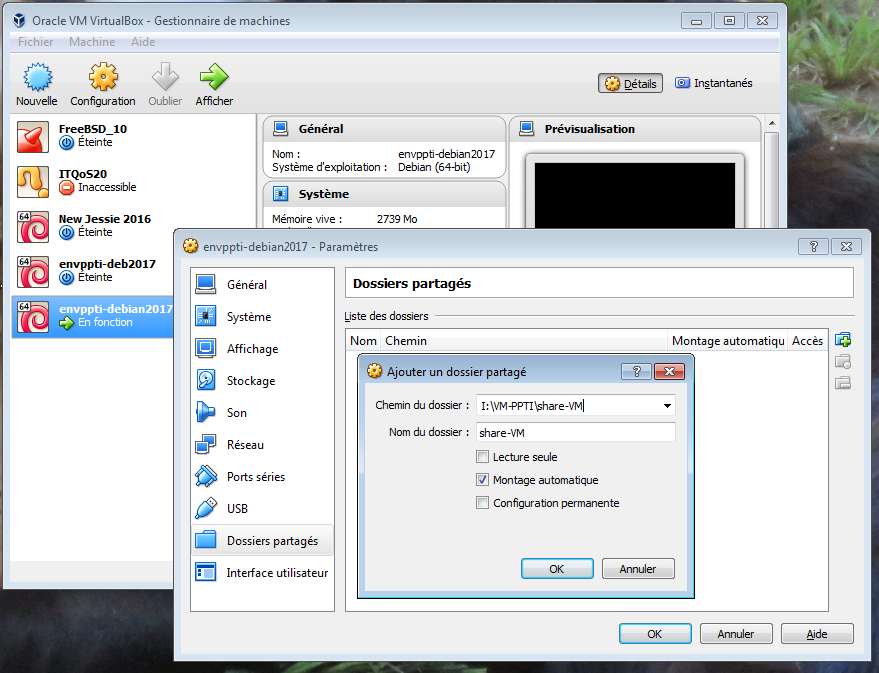This screenshot has width=879, height=673.
Task: Open the Réseau settings category
Action: pos(245,445)
